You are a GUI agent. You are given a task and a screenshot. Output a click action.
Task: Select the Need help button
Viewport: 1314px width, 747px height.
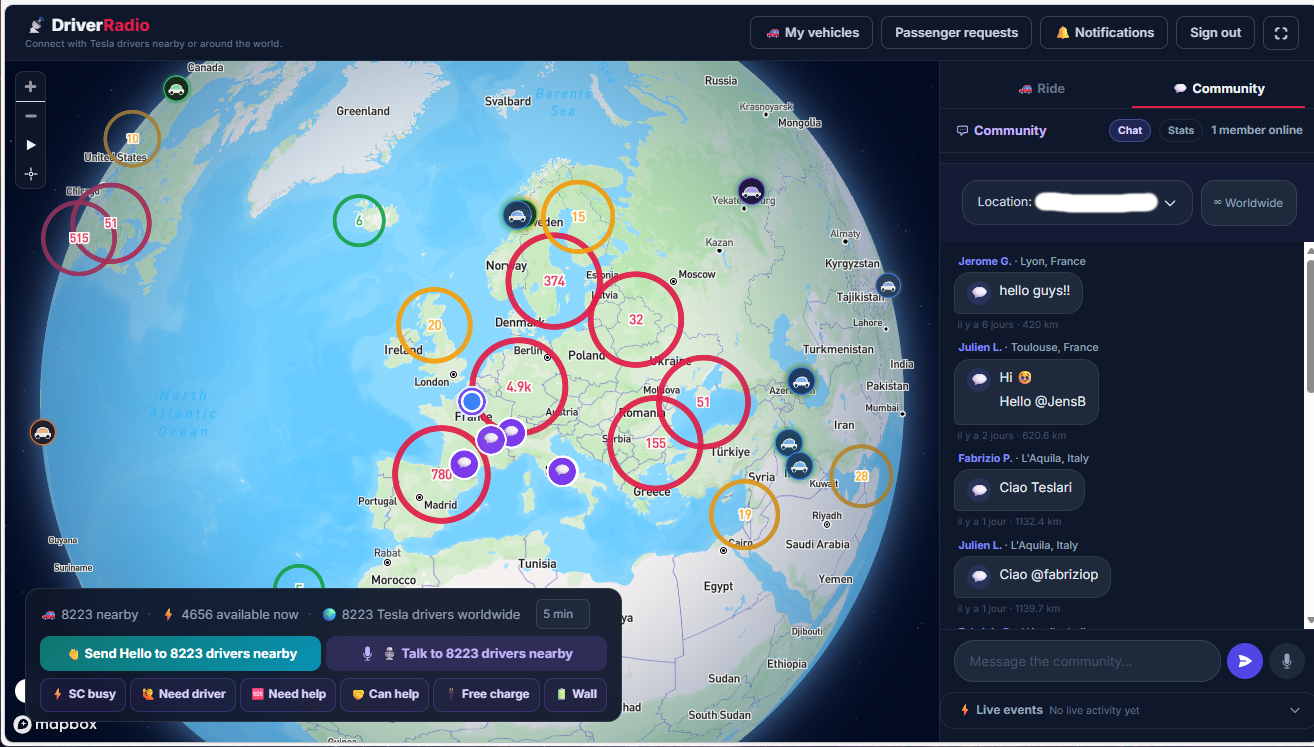click(x=289, y=694)
